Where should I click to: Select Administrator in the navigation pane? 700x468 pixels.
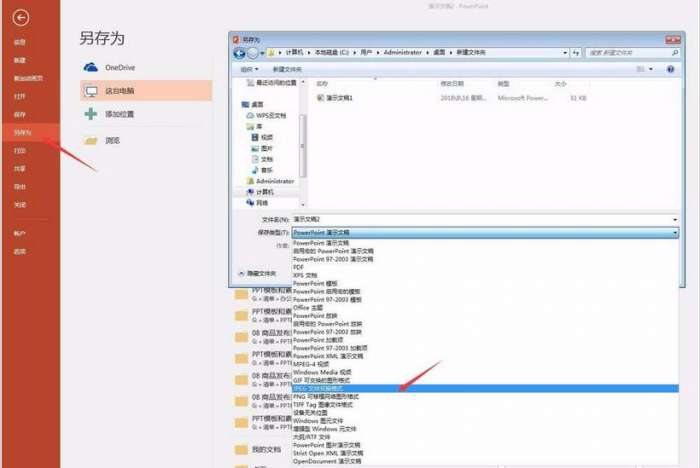[x=271, y=181]
